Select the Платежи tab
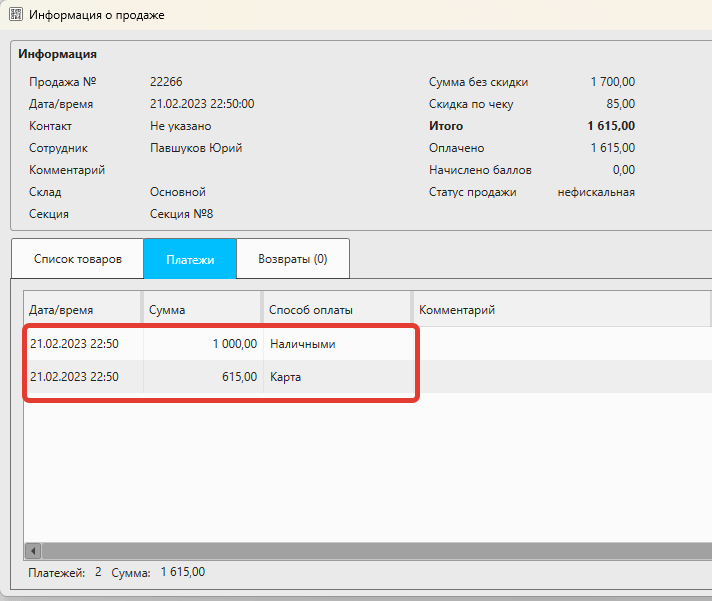 190,258
